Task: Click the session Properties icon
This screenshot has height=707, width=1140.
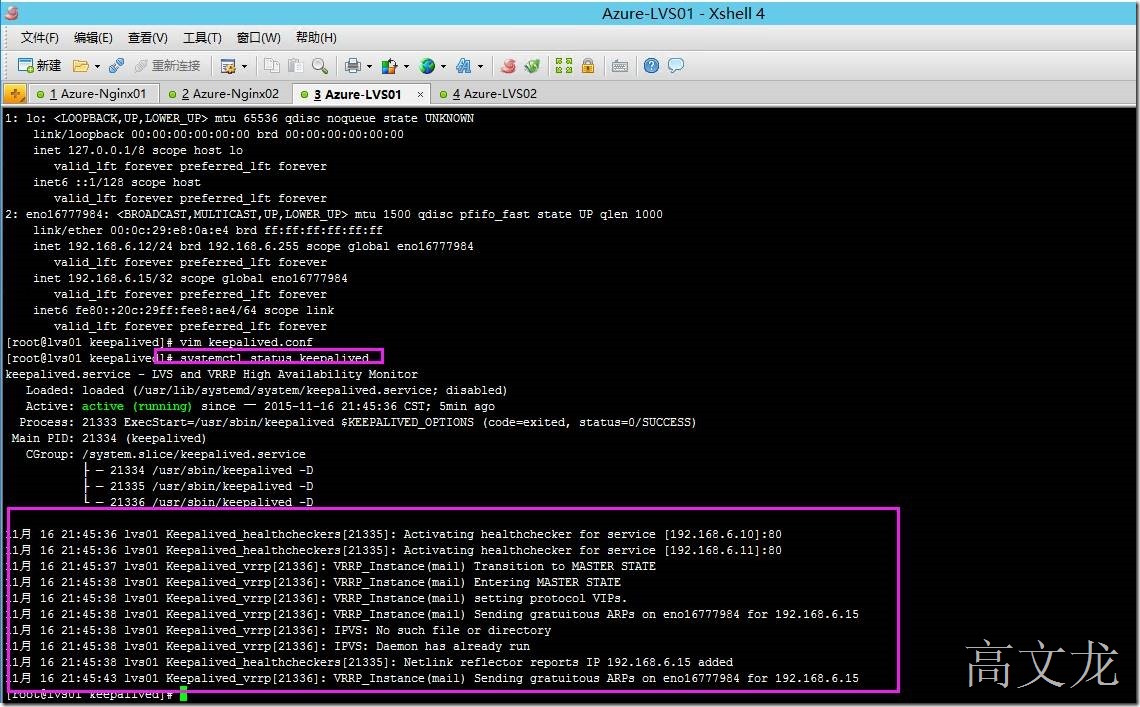Action: pyautogui.click(x=228, y=66)
